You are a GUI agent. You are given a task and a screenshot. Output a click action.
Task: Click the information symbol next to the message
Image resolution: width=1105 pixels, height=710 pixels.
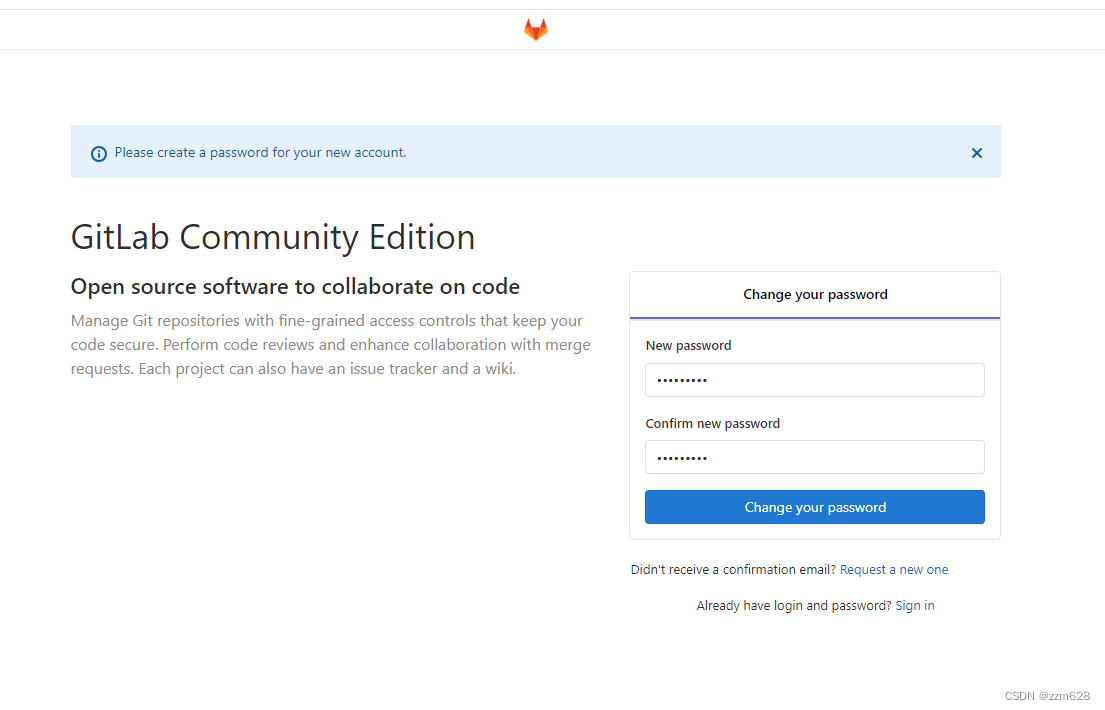coord(97,153)
